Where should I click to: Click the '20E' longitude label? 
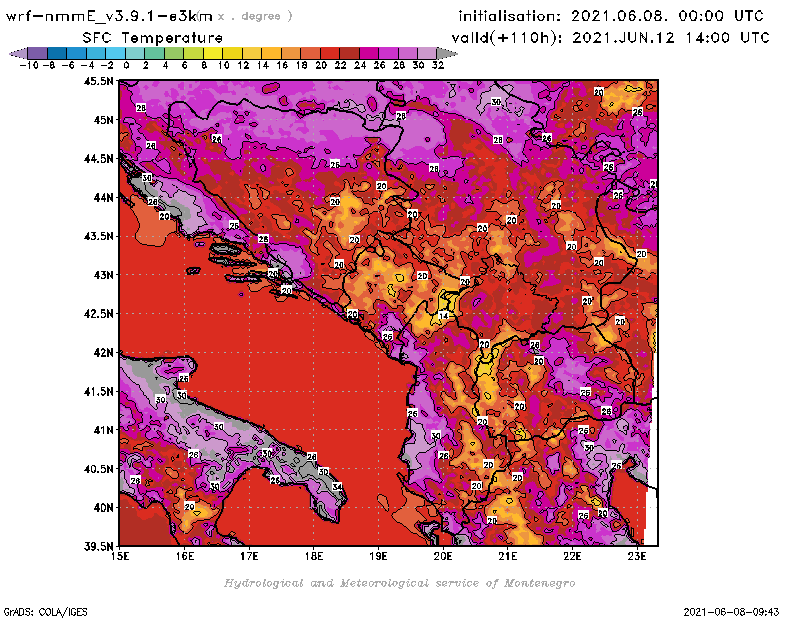pos(443,556)
